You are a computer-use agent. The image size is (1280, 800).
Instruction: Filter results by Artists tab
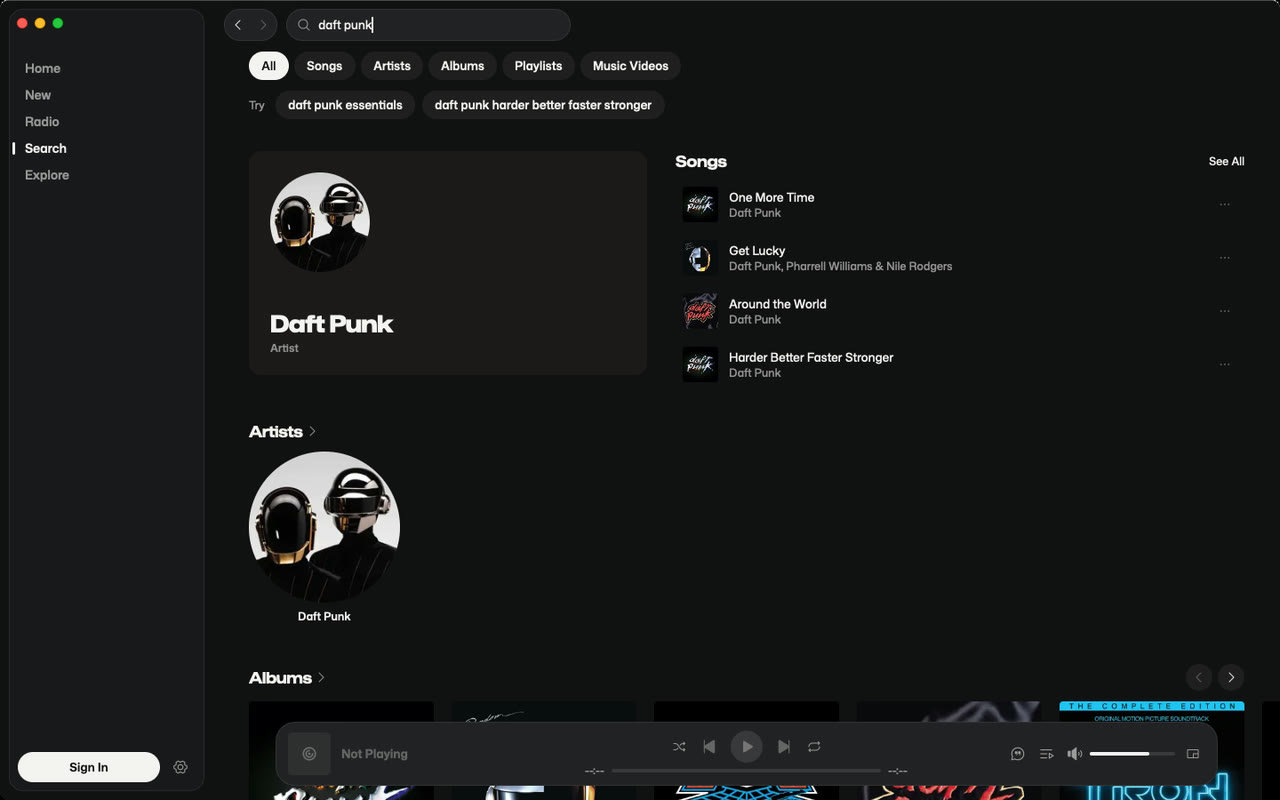392,66
